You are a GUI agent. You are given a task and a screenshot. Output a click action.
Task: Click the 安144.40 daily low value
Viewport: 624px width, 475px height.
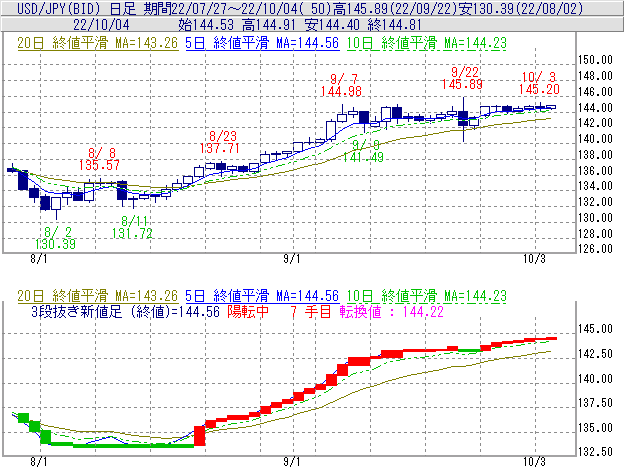[332, 25]
